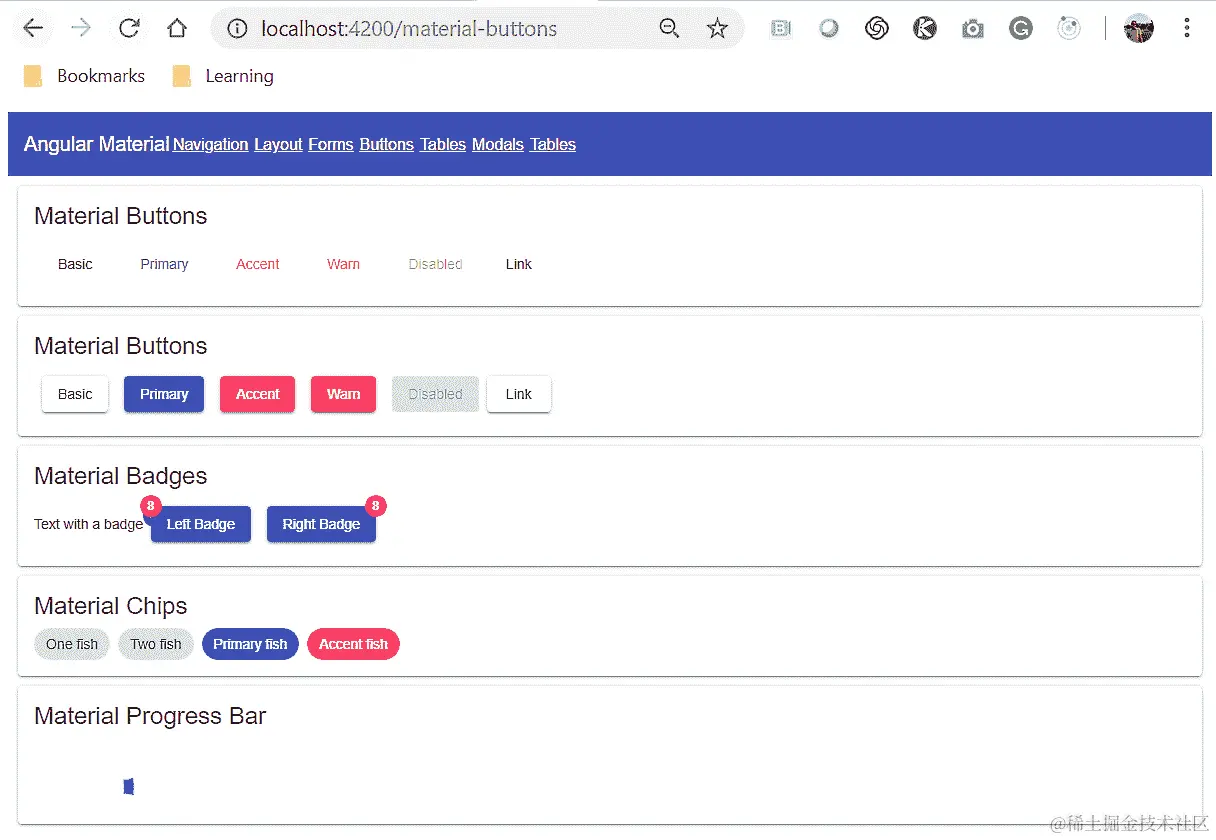Select the Primary fish chip
The height and width of the screenshot is (840, 1216).
(250, 644)
